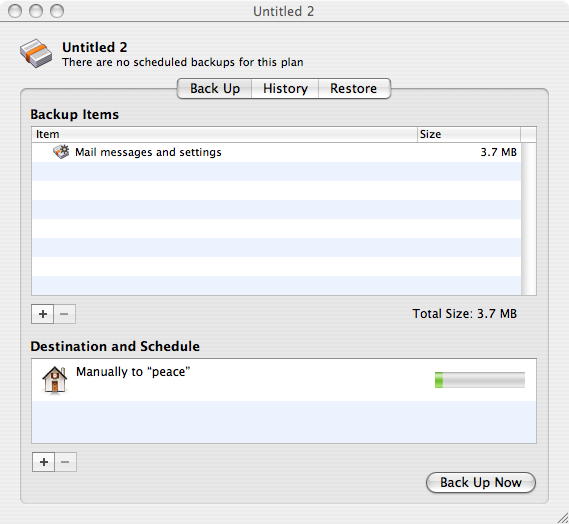Remove destination with lower minus button
The height and width of the screenshot is (524, 569).
coord(66,462)
